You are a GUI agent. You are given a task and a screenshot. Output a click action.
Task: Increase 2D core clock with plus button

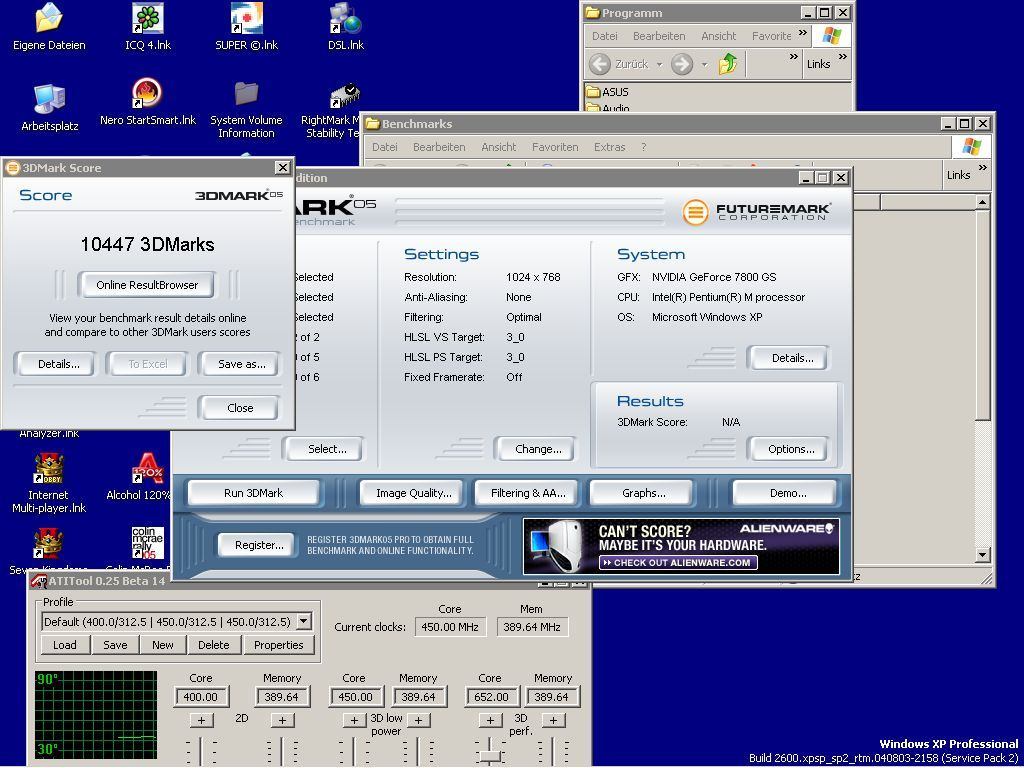coord(202,720)
